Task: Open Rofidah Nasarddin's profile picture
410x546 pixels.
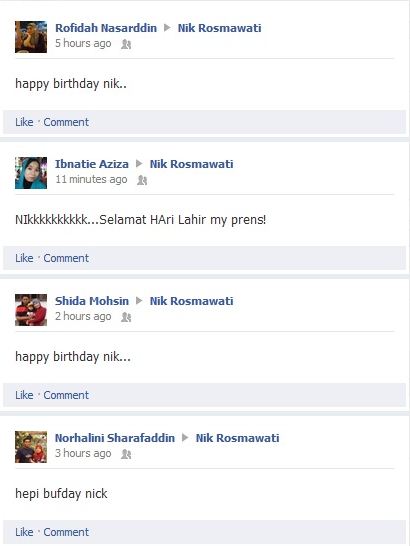Action: pos(31,37)
